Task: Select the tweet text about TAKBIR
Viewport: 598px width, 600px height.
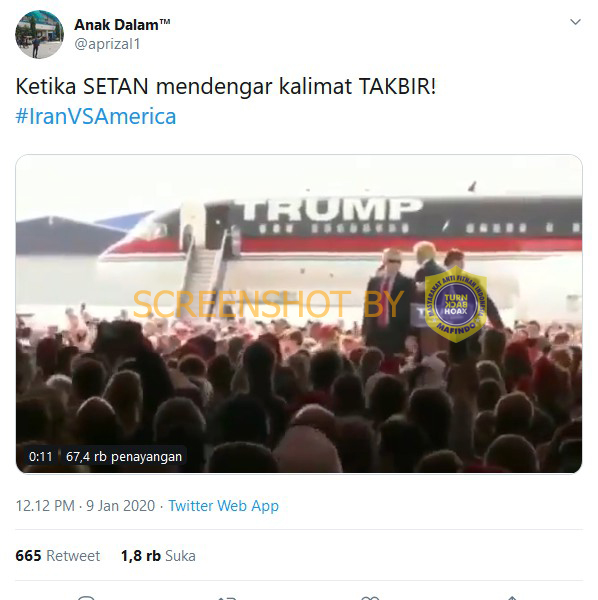Action: coord(226,86)
